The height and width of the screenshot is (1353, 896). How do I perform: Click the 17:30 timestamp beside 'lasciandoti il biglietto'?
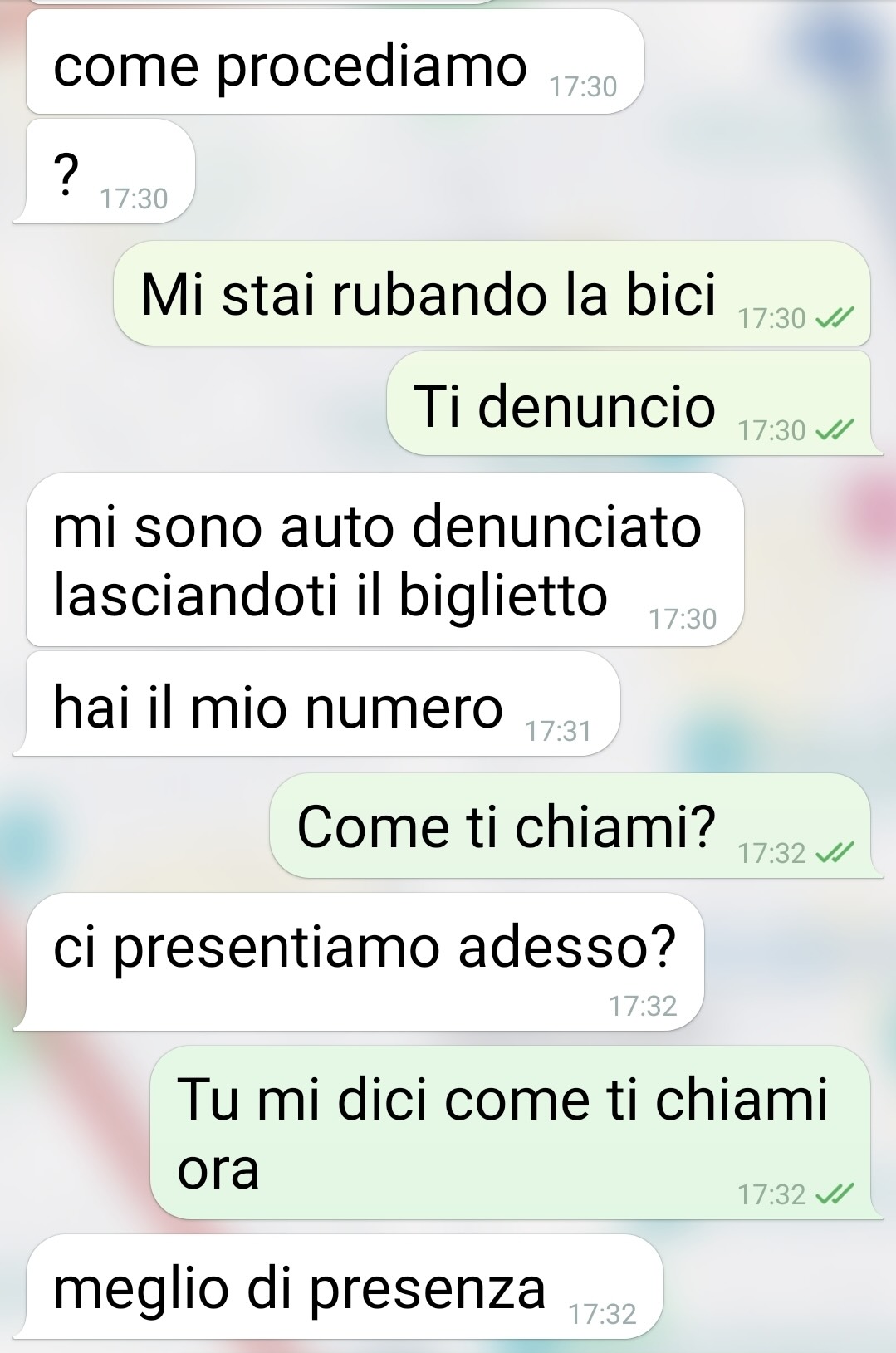click(683, 619)
